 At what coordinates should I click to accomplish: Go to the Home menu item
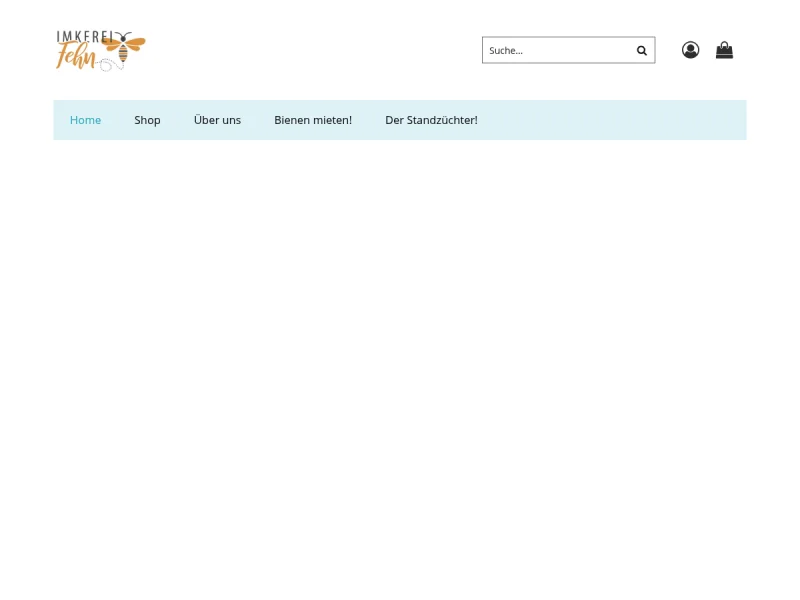pyautogui.click(x=85, y=120)
